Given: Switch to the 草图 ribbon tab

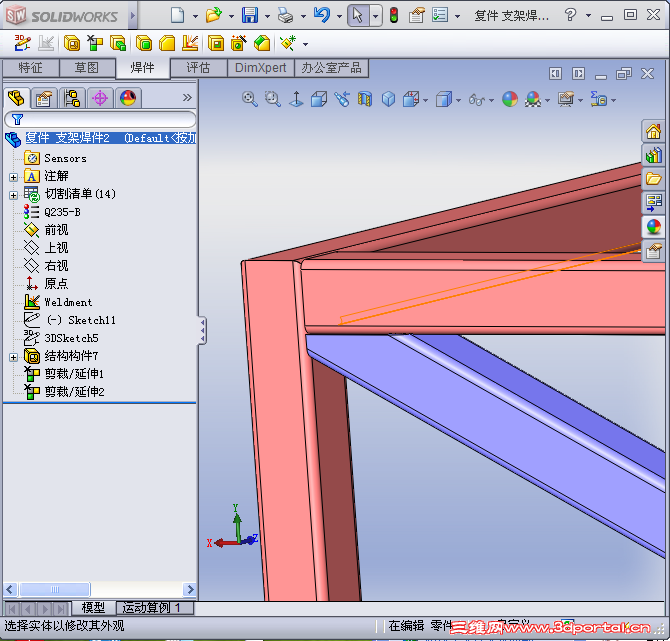Looking at the screenshot, I should [87, 68].
